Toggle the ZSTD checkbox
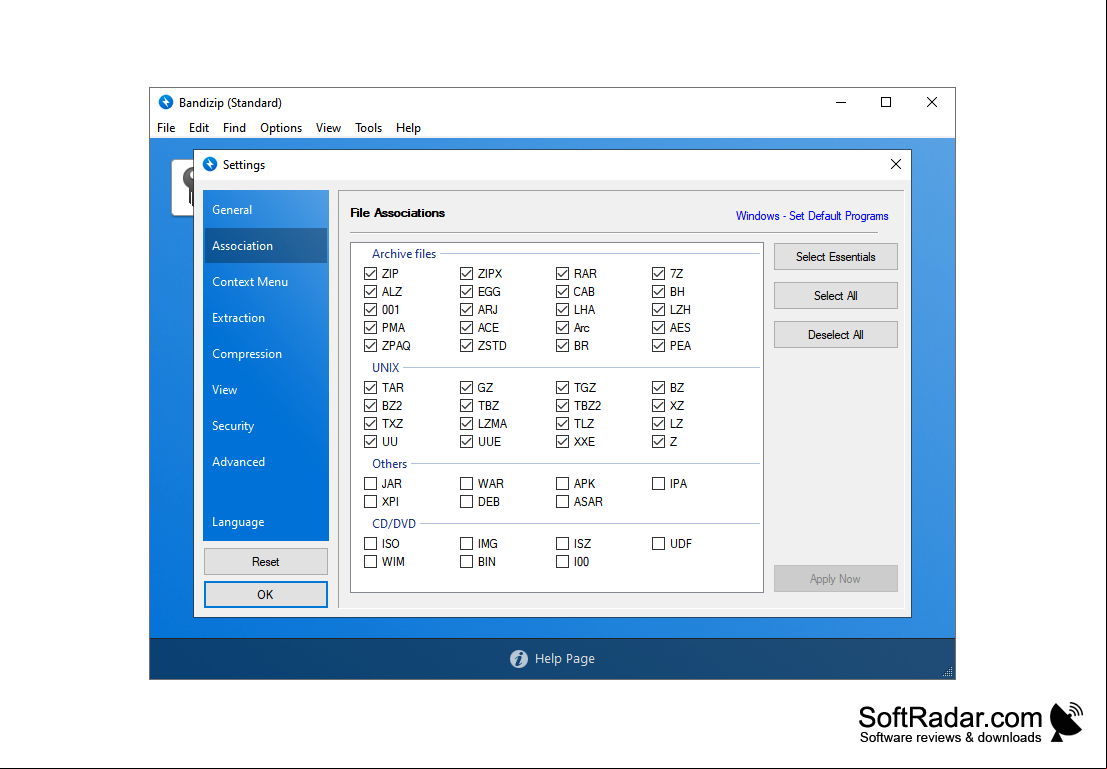The height and width of the screenshot is (769, 1107). [x=467, y=346]
